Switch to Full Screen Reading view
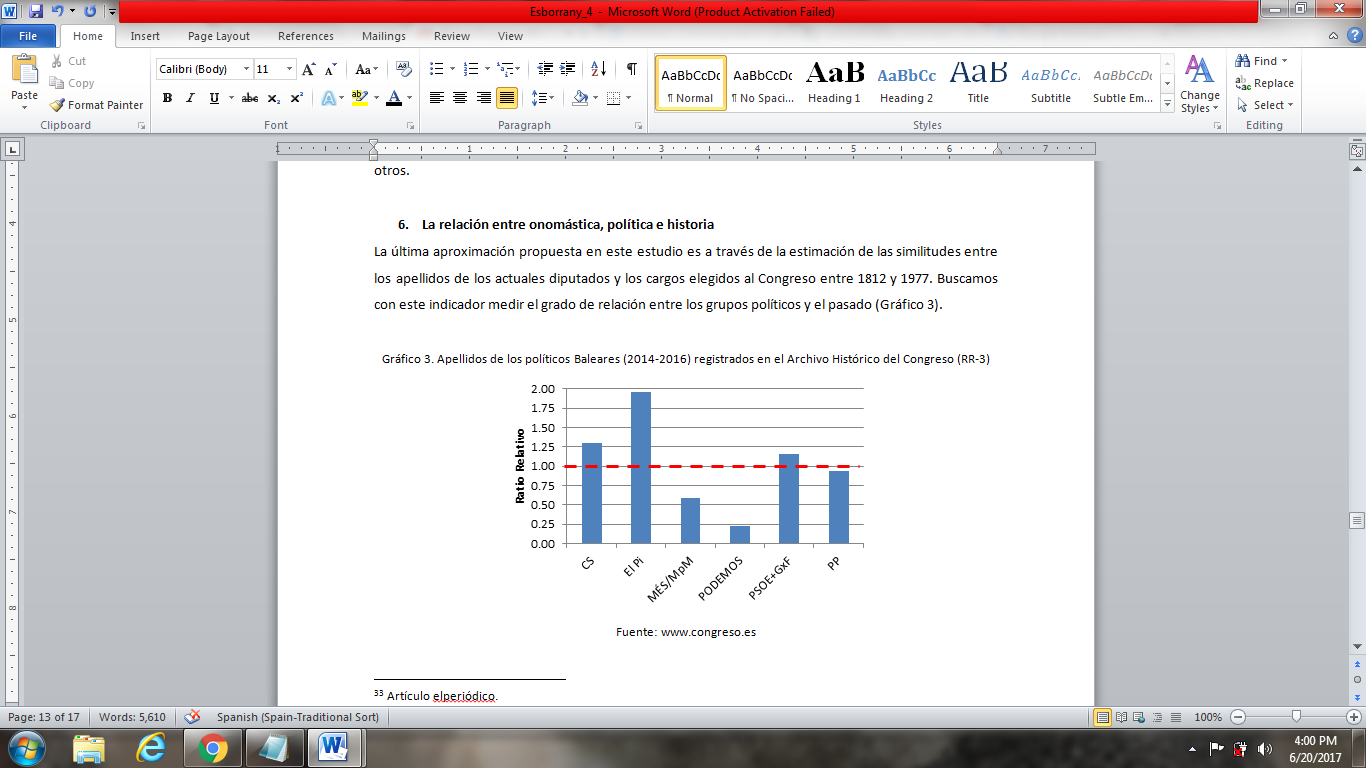 click(1120, 717)
